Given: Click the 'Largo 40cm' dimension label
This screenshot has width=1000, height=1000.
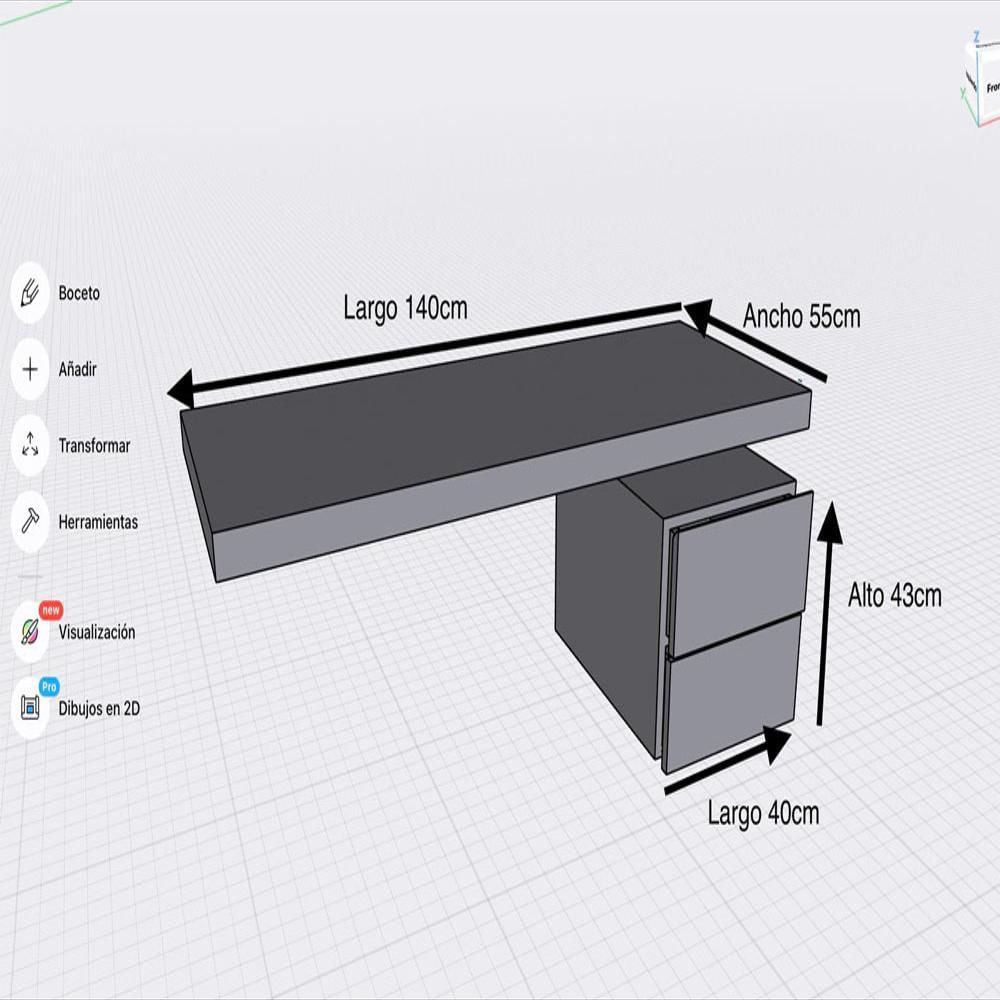Looking at the screenshot, I should (x=763, y=813).
